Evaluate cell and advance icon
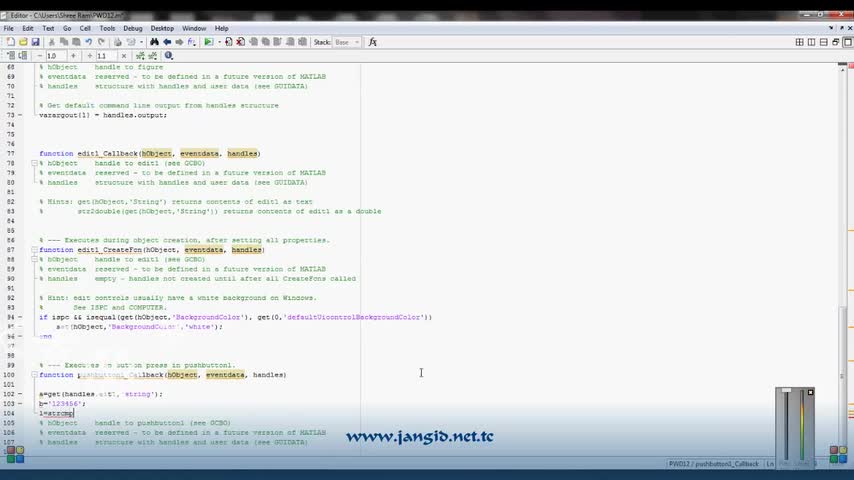The height and width of the screenshot is (480, 854). pyautogui.click(x=23, y=56)
